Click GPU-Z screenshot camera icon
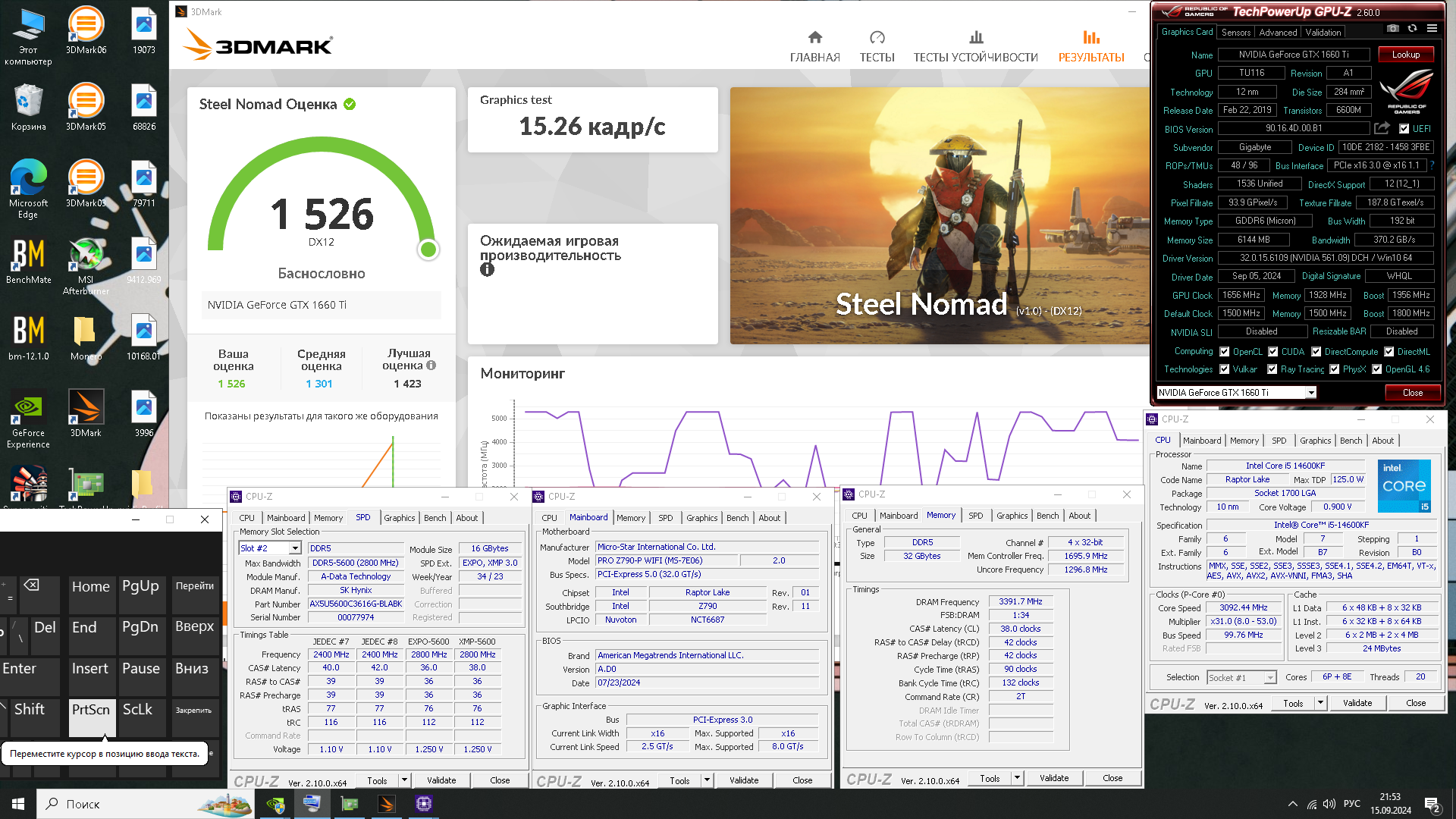Image resolution: width=1456 pixels, height=819 pixels. pyautogui.click(x=1393, y=29)
